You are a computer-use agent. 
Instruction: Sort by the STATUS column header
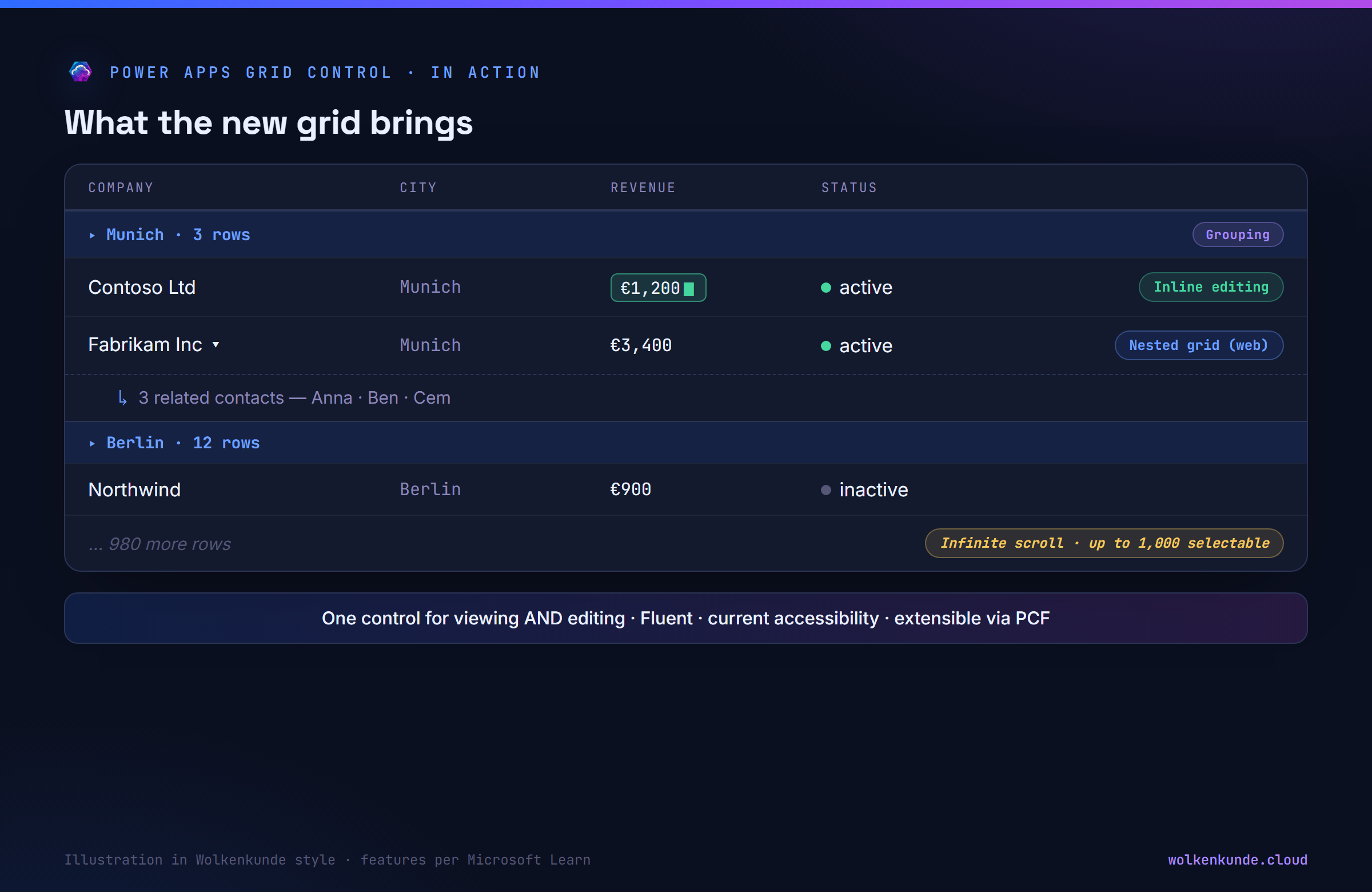pos(849,188)
